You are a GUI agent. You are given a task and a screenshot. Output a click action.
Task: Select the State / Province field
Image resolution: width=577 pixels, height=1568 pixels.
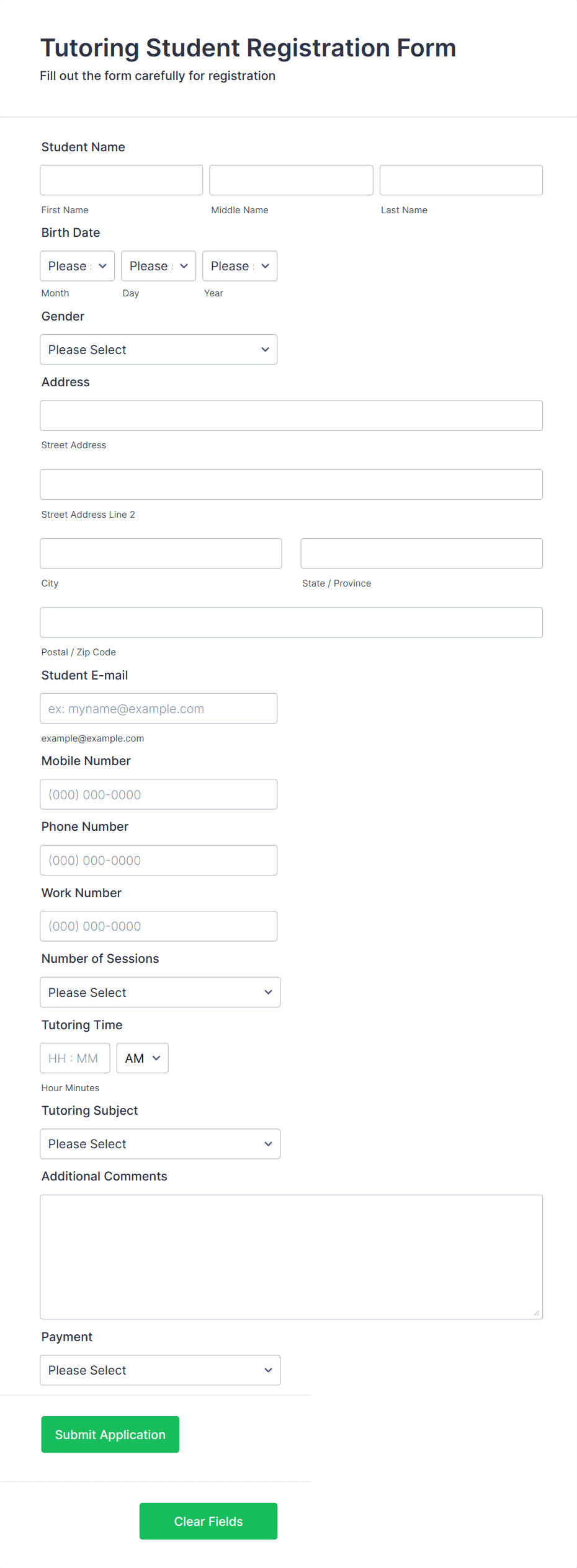[421, 553]
